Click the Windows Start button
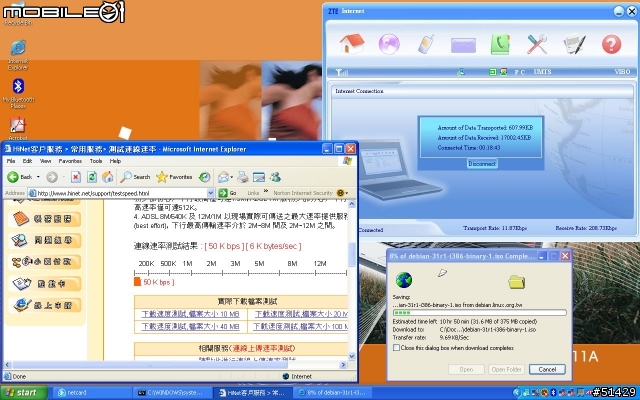 (24, 393)
